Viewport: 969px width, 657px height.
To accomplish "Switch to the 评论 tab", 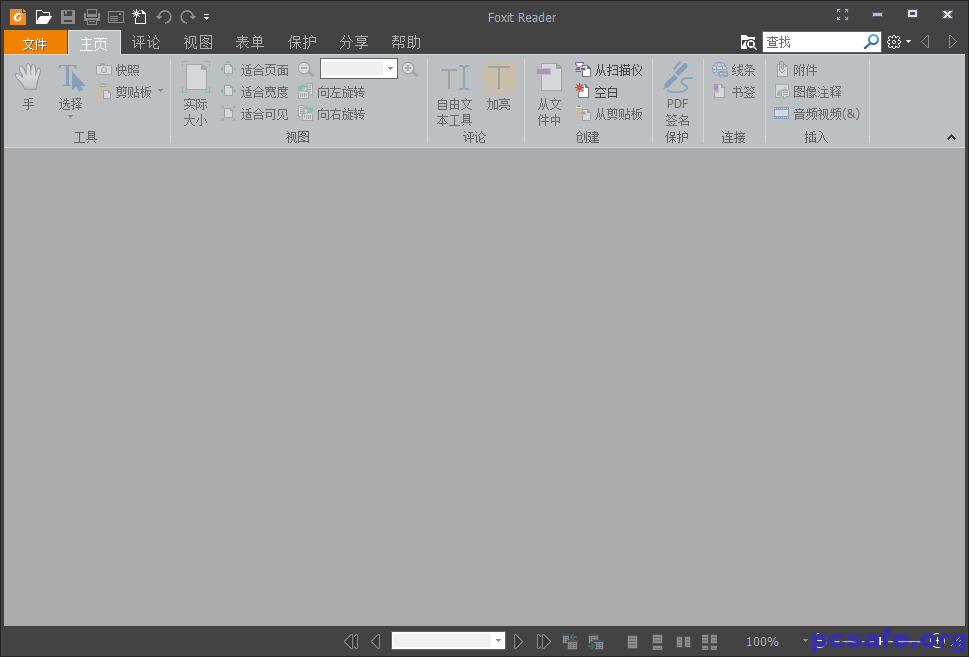I will pos(146,43).
